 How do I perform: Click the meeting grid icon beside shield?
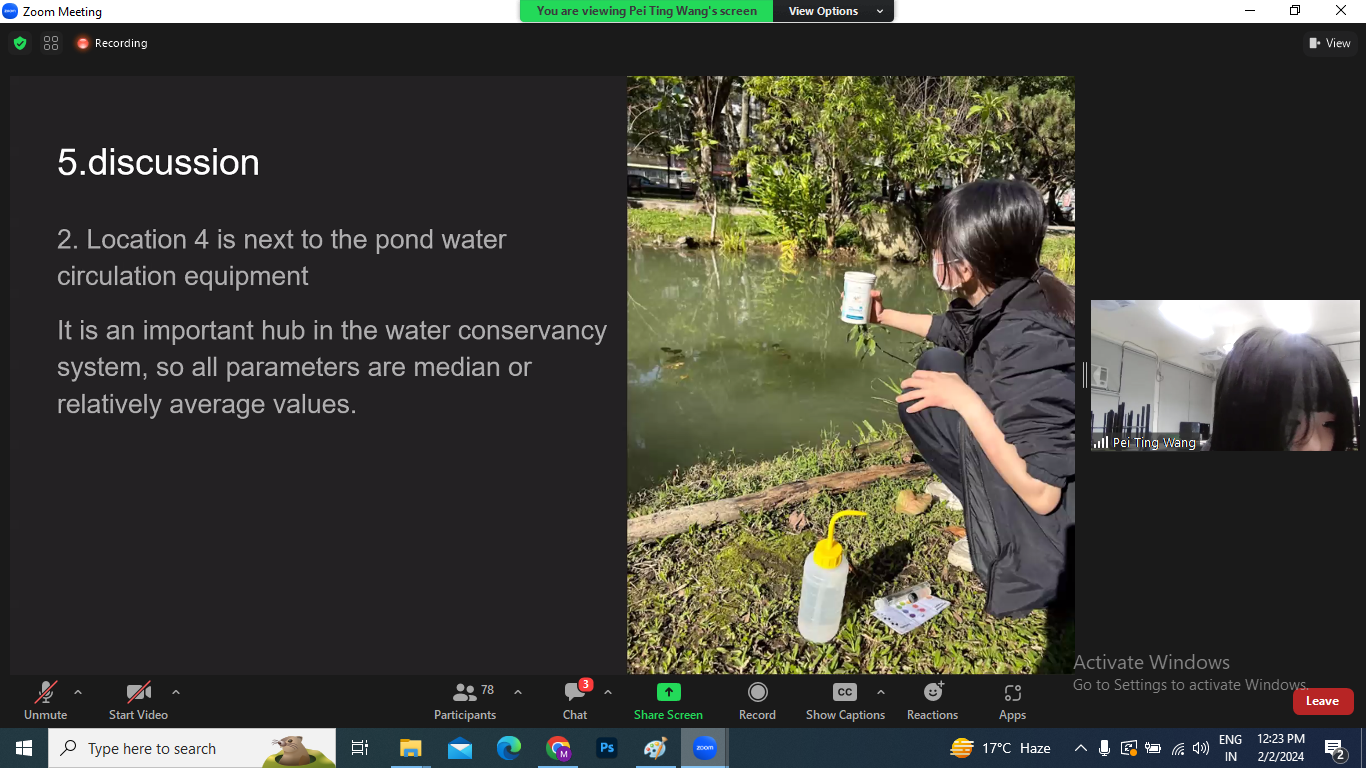pos(51,43)
